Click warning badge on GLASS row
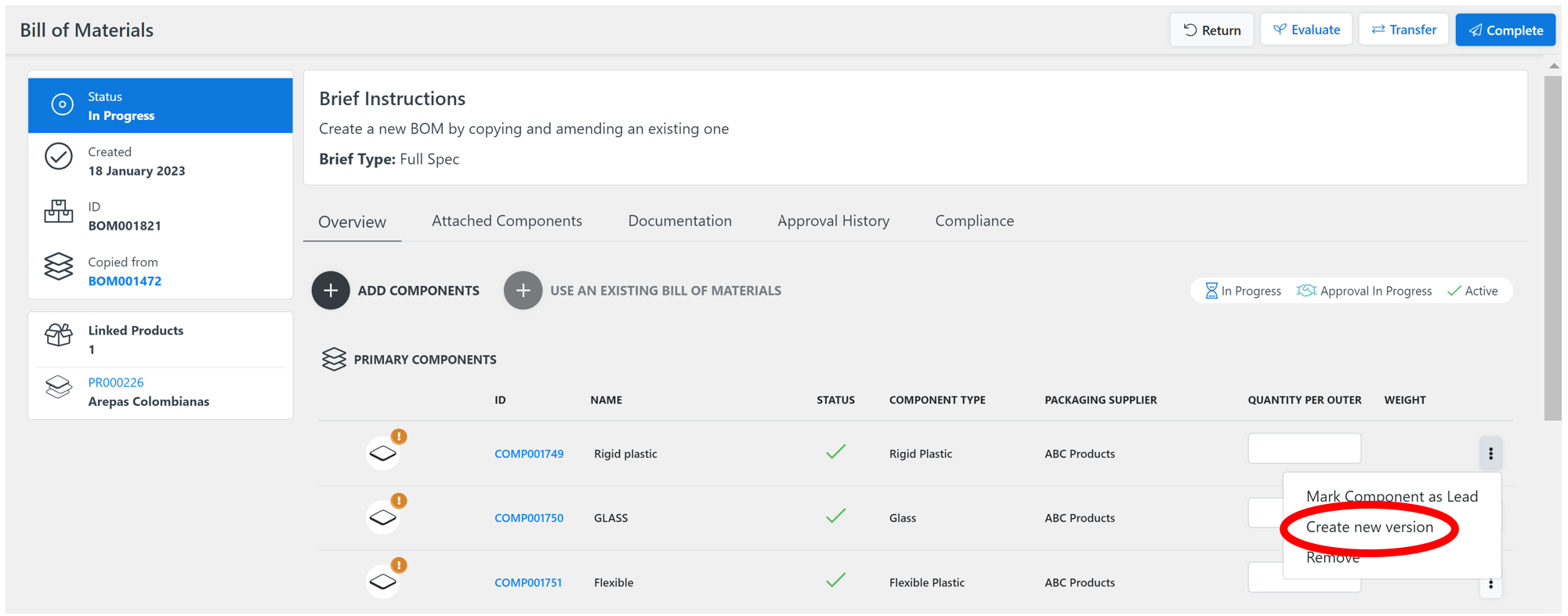 point(399,501)
